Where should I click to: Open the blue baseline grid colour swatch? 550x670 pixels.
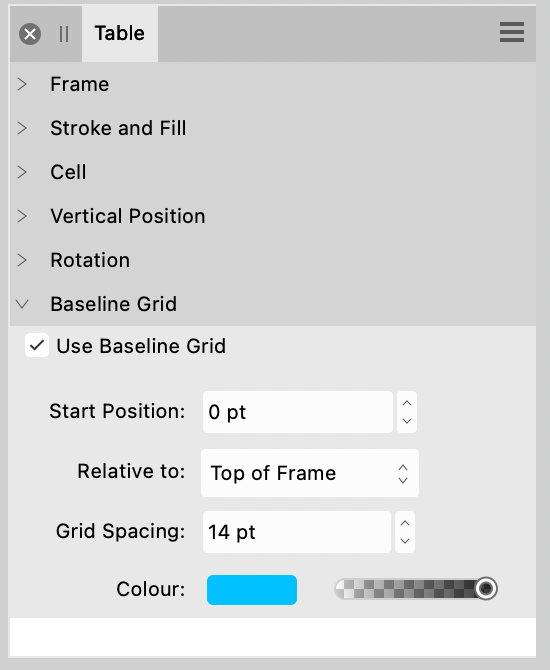[252, 590]
